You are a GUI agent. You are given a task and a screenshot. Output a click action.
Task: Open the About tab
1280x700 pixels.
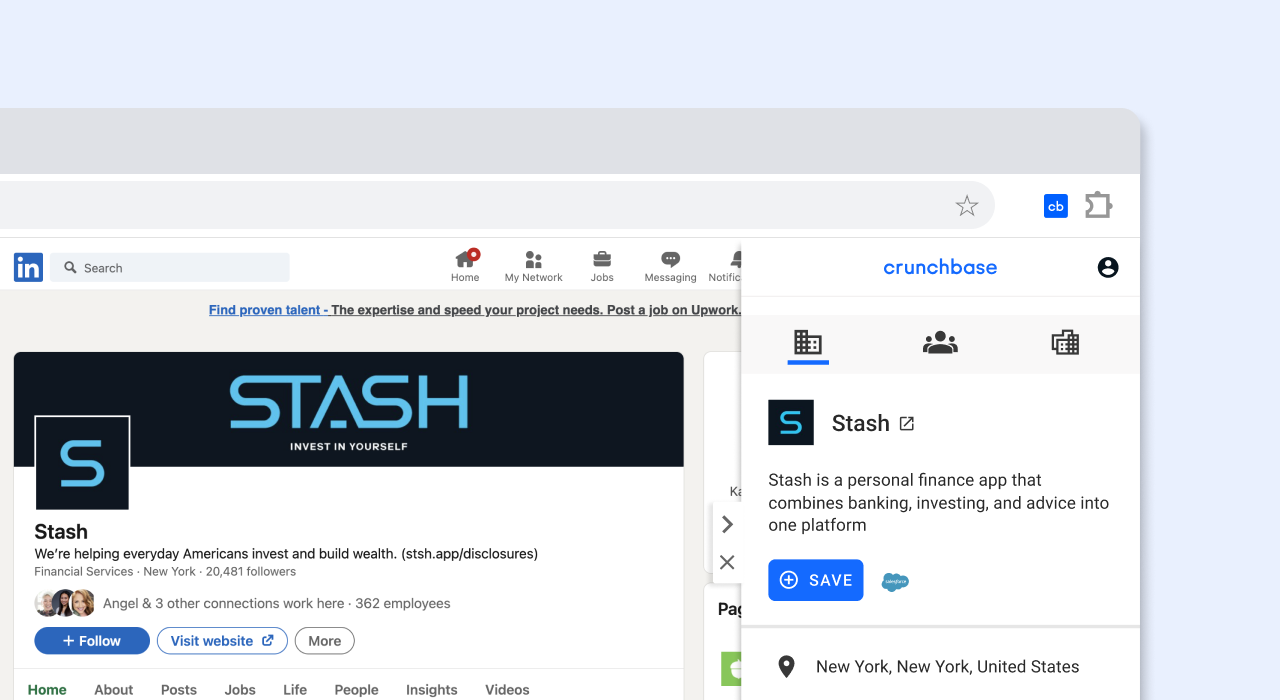[113, 689]
